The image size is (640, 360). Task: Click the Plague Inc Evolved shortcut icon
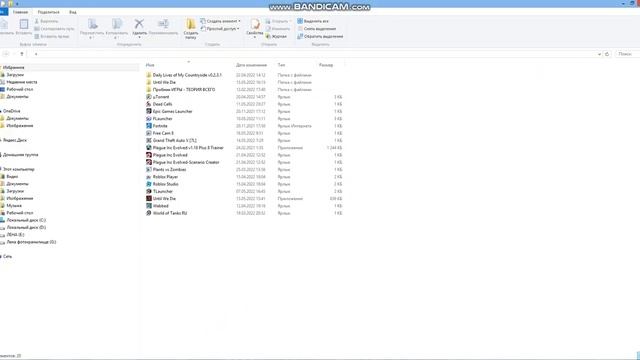pyautogui.click(x=149, y=155)
